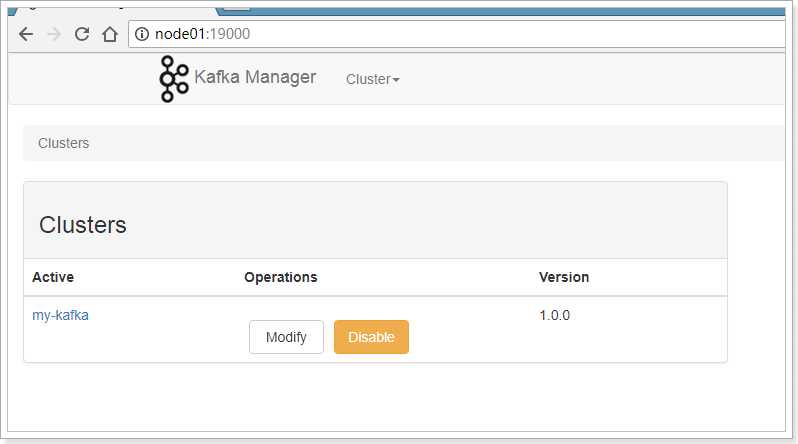Click the browser Forward arrow

coord(54,34)
